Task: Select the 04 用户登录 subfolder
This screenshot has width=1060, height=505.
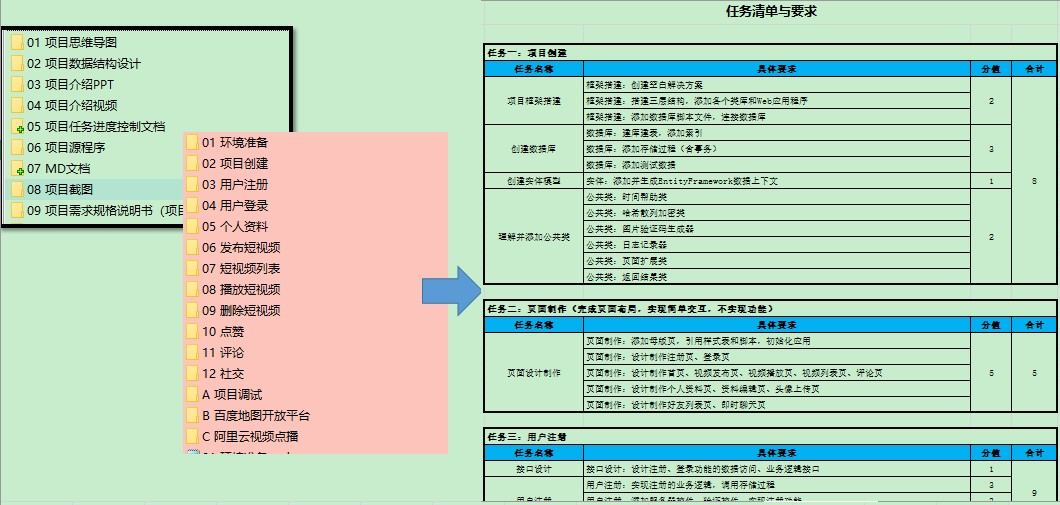Action: pos(235,206)
